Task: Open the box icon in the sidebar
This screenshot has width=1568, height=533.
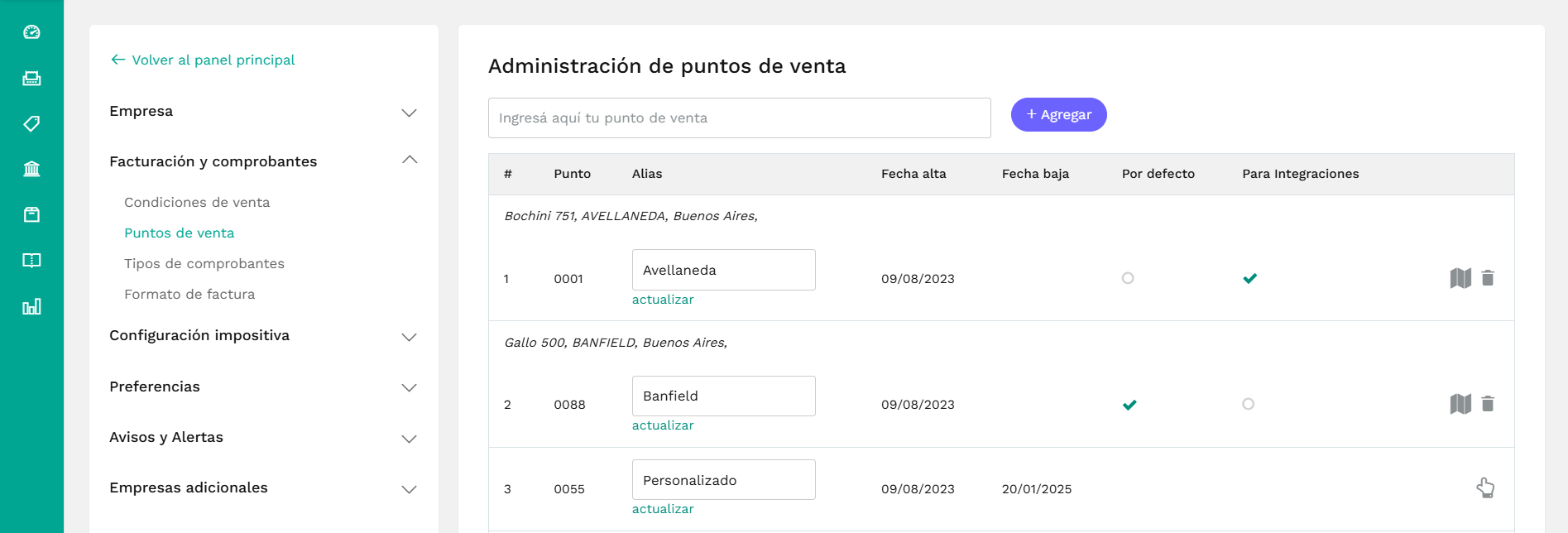Action: (x=31, y=215)
